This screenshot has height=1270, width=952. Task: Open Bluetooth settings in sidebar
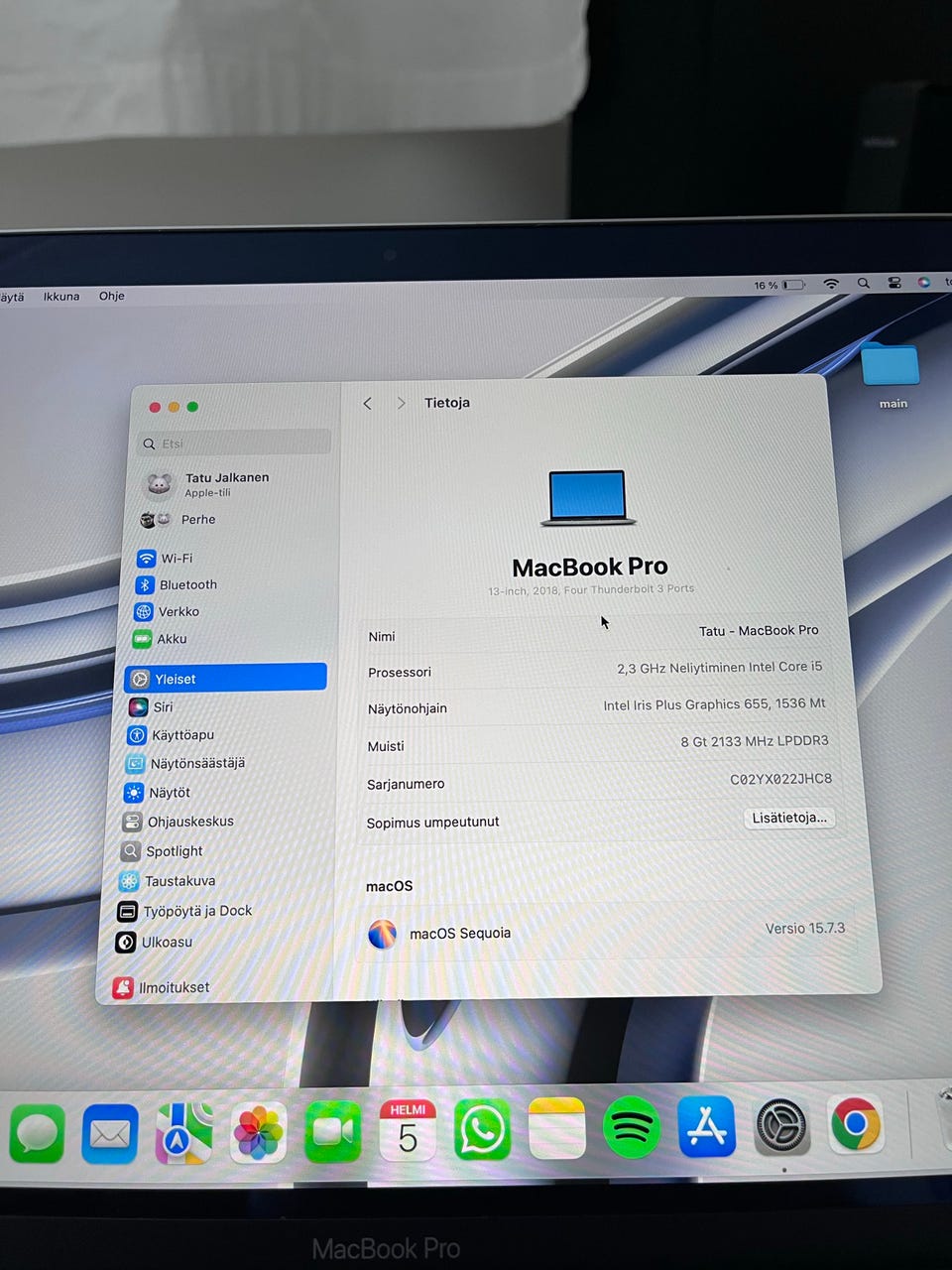tap(177, 585)
